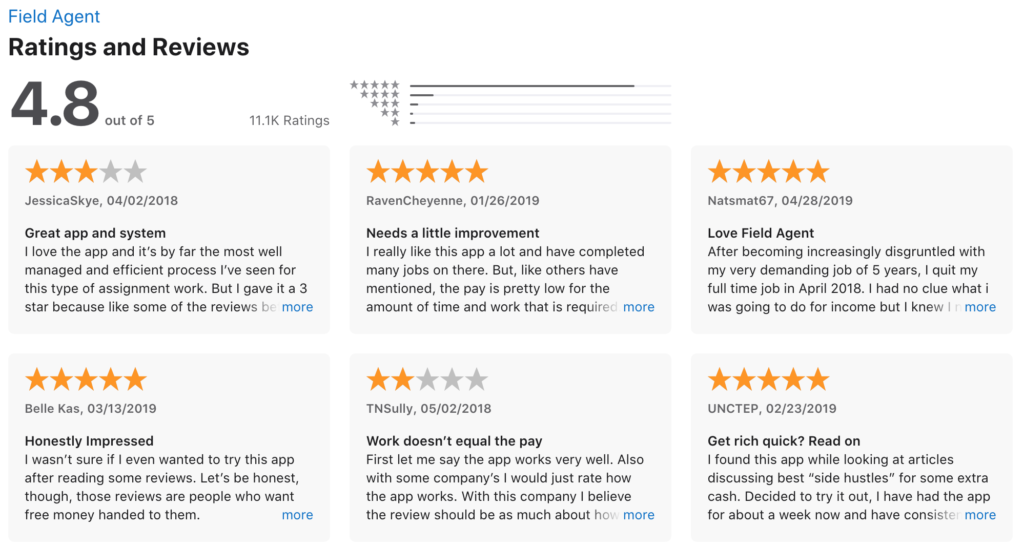Click the five-star rating on UNCTEP's review
The height and width of the screenshot is (548, 1024).
(x=769, y=379)
